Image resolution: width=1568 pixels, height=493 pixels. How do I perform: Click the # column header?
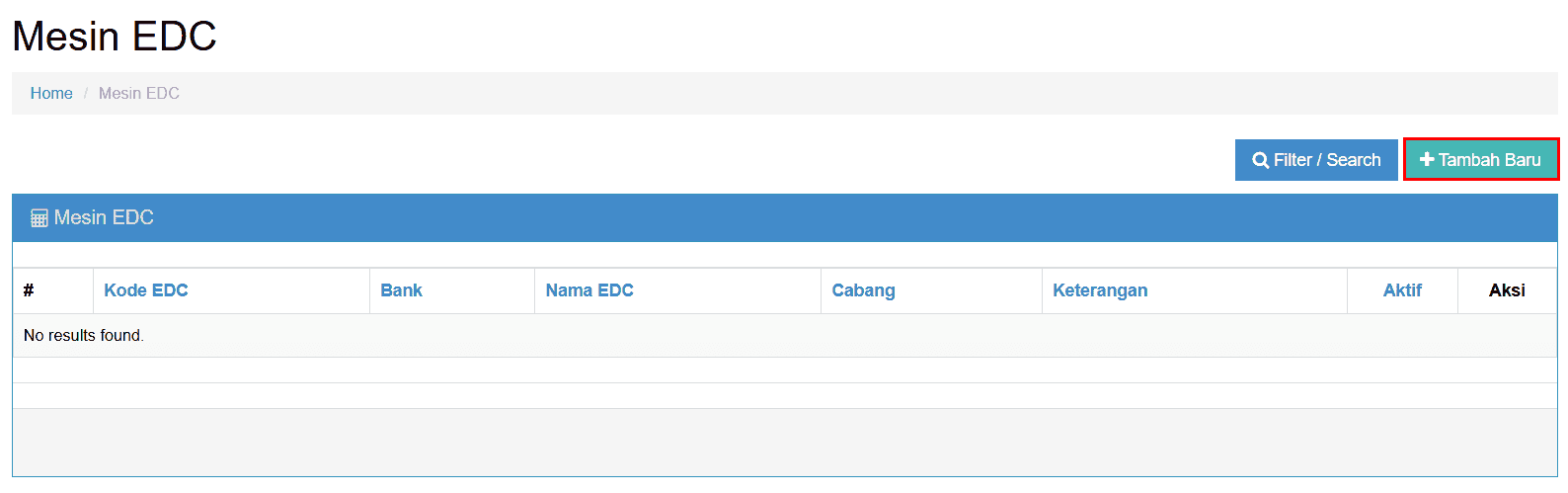[x=29, y=290]
